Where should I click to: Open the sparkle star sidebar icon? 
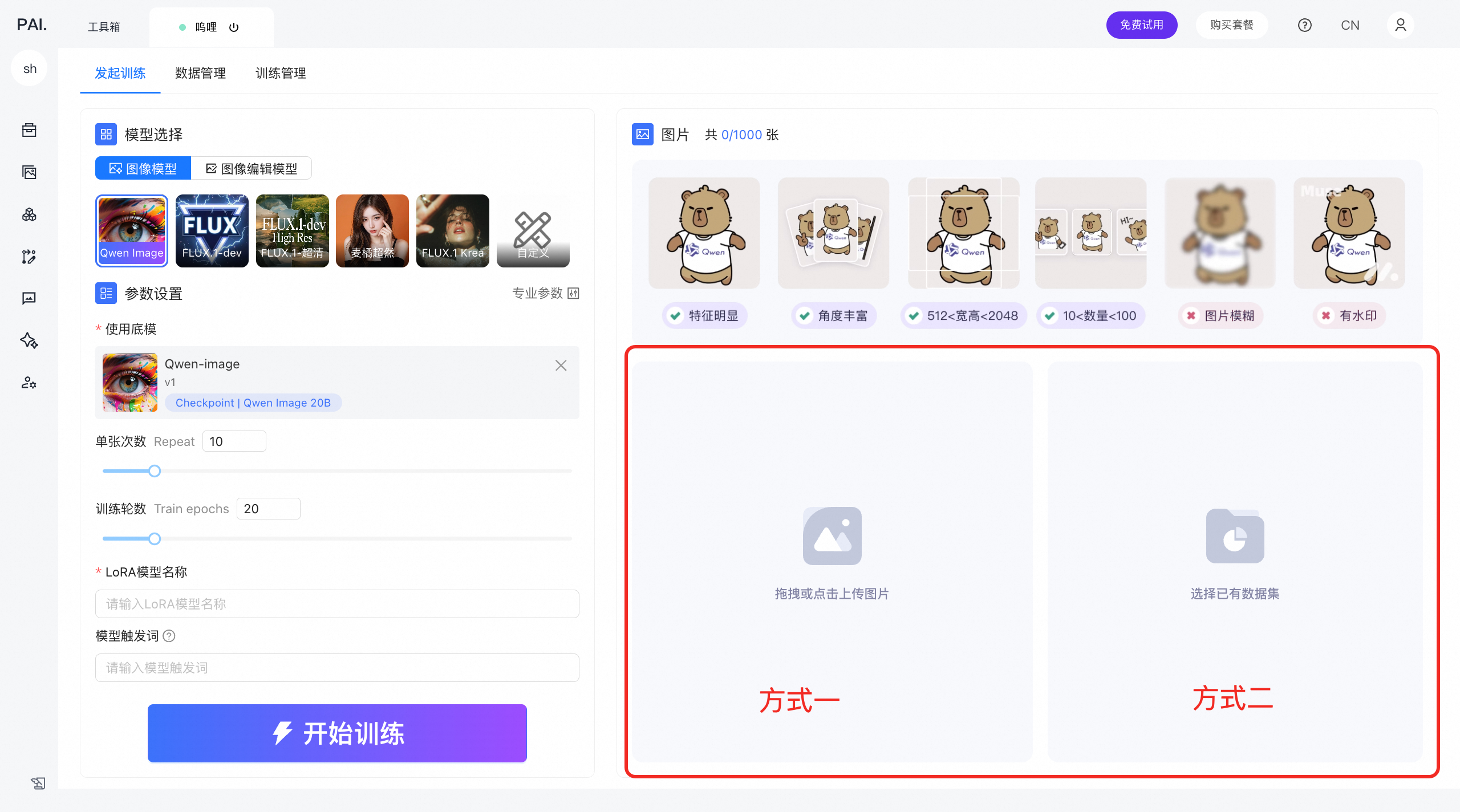click(x=29, y=340)
